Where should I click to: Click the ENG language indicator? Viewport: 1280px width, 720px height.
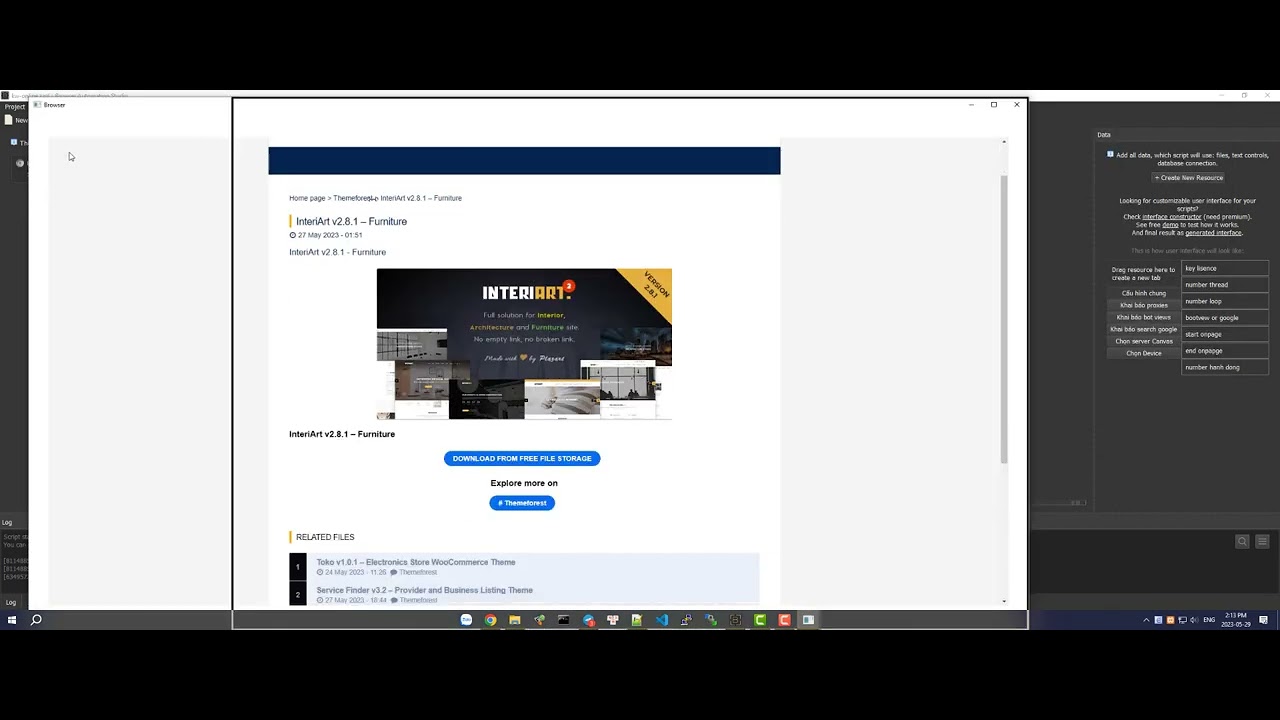1209,620
